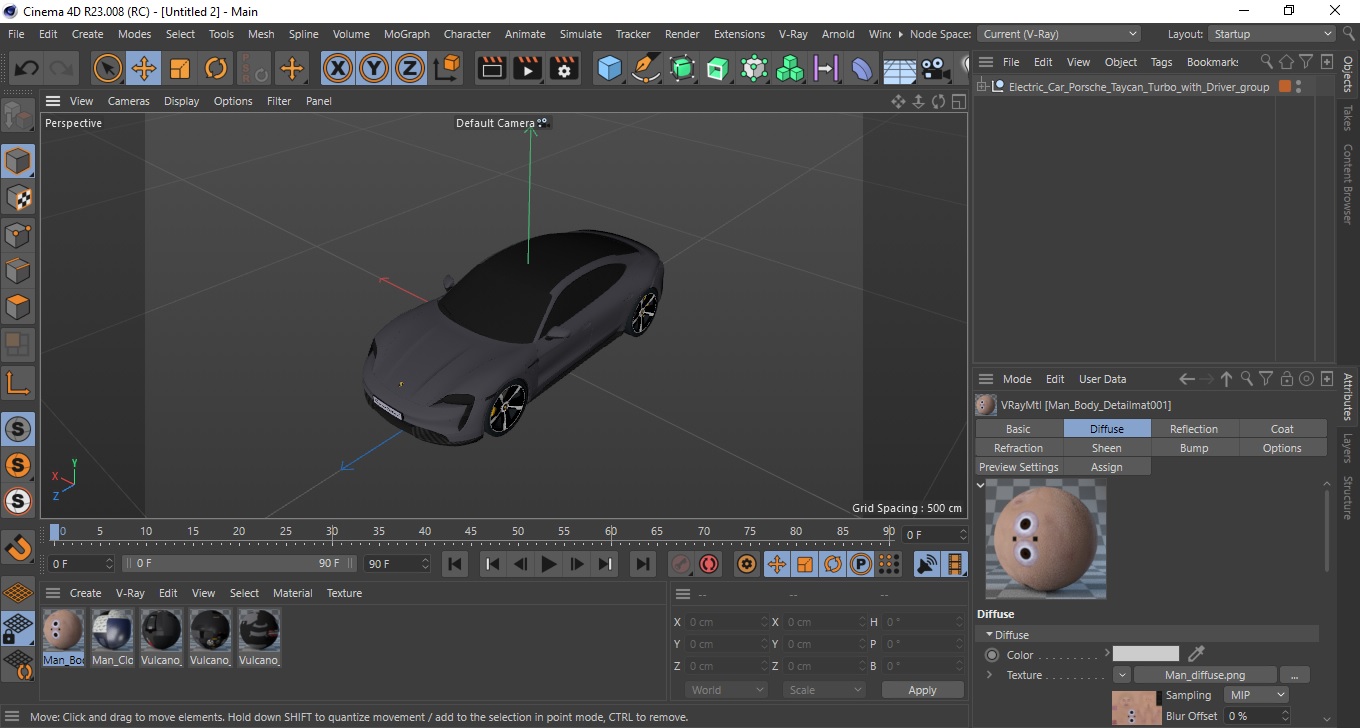Screen dimensions: 1360x728
Task: Toggle X axis lock
Action: tap(338, 68)
